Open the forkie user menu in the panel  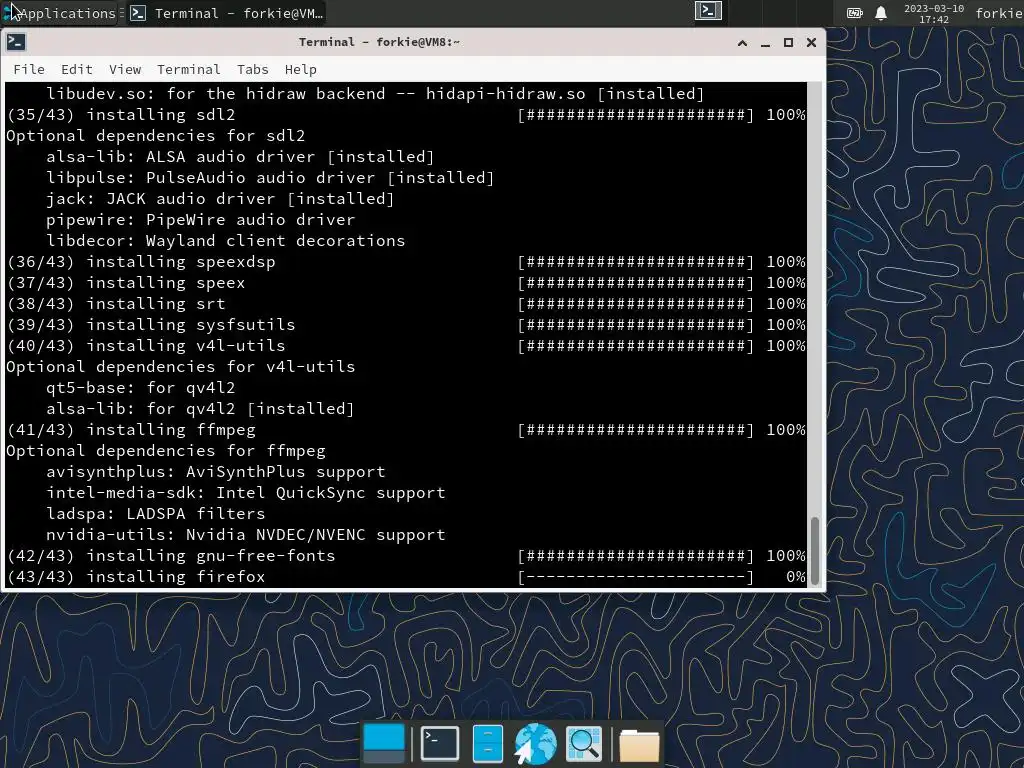999,13
